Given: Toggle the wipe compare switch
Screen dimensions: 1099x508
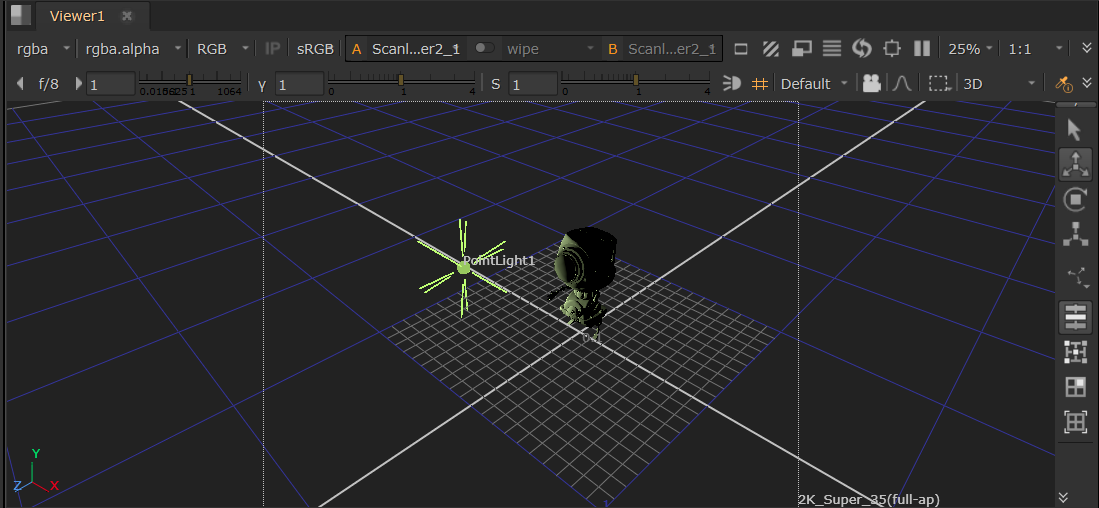Looking at the screenshot, I should 484,48.
